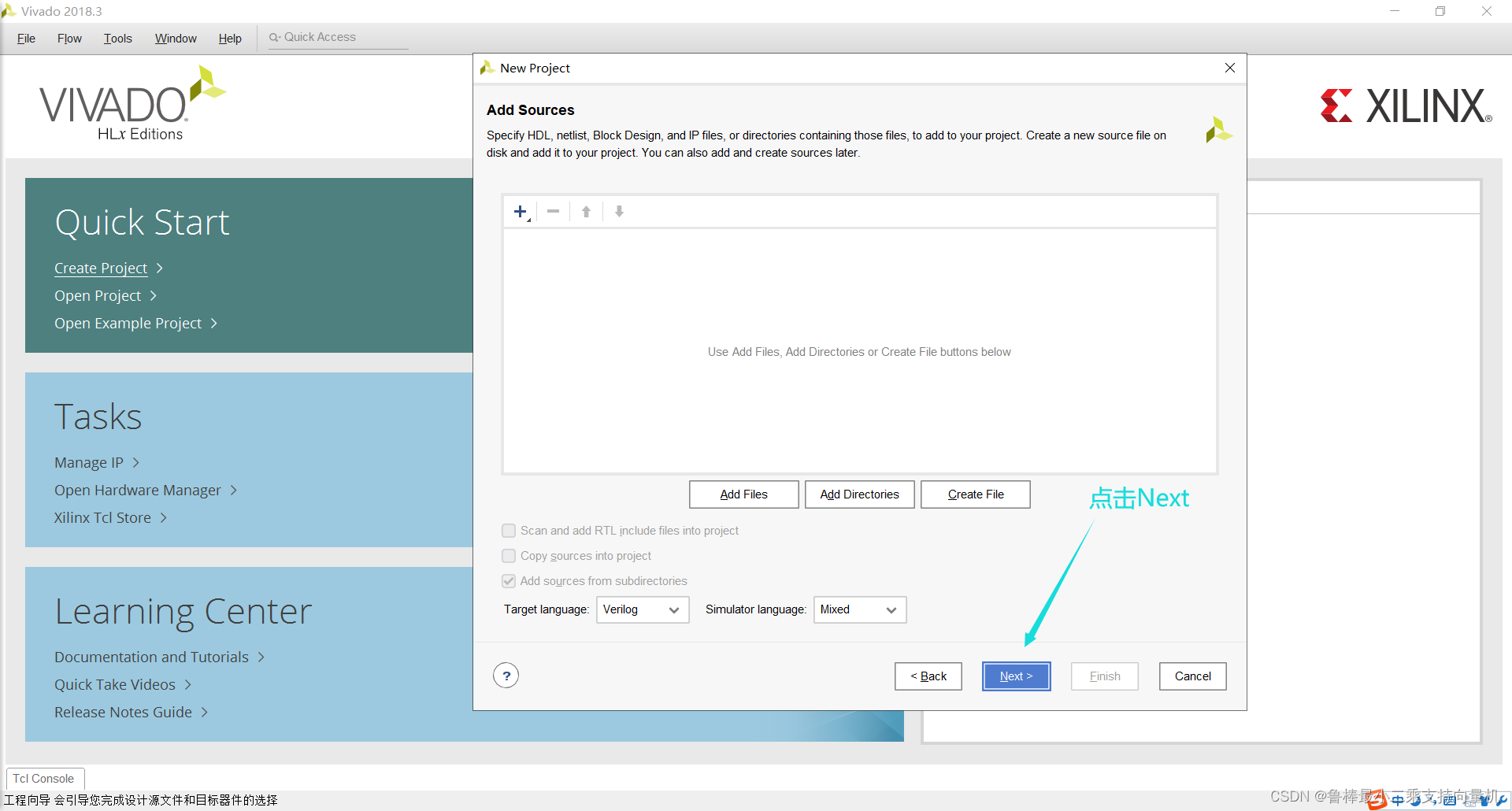
Task: Expand the Manage IP chevron
Action: click(136, 463)
